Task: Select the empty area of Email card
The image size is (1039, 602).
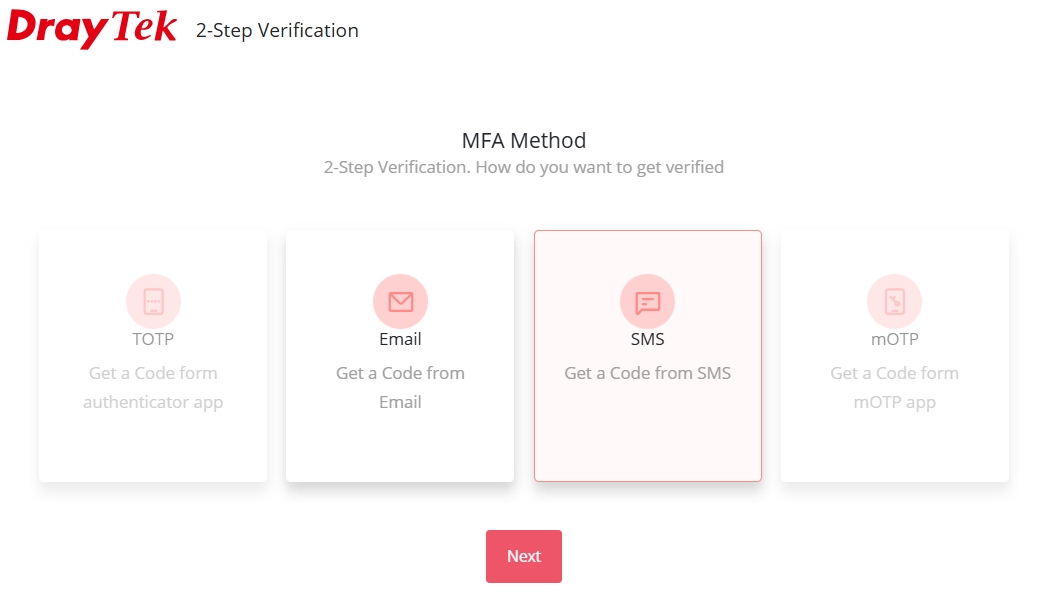Action: coord(400,447)
